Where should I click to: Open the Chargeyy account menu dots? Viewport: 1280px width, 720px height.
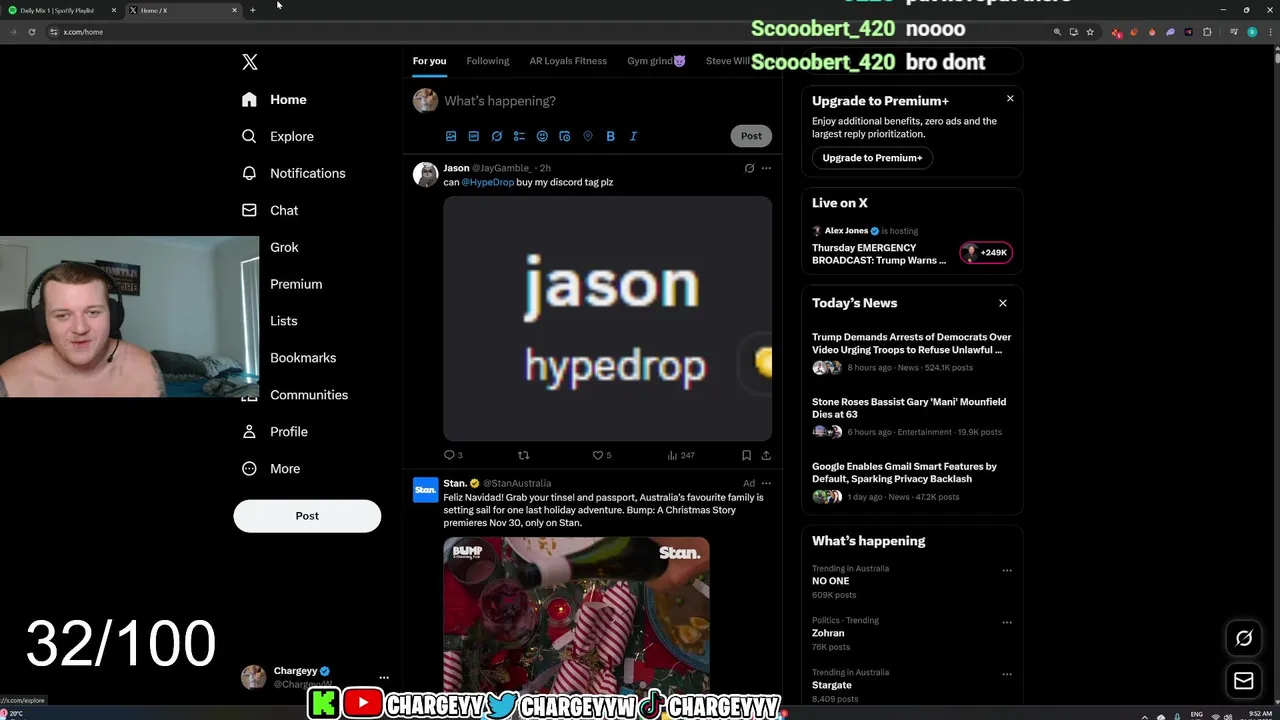click(x=384, y=677)
